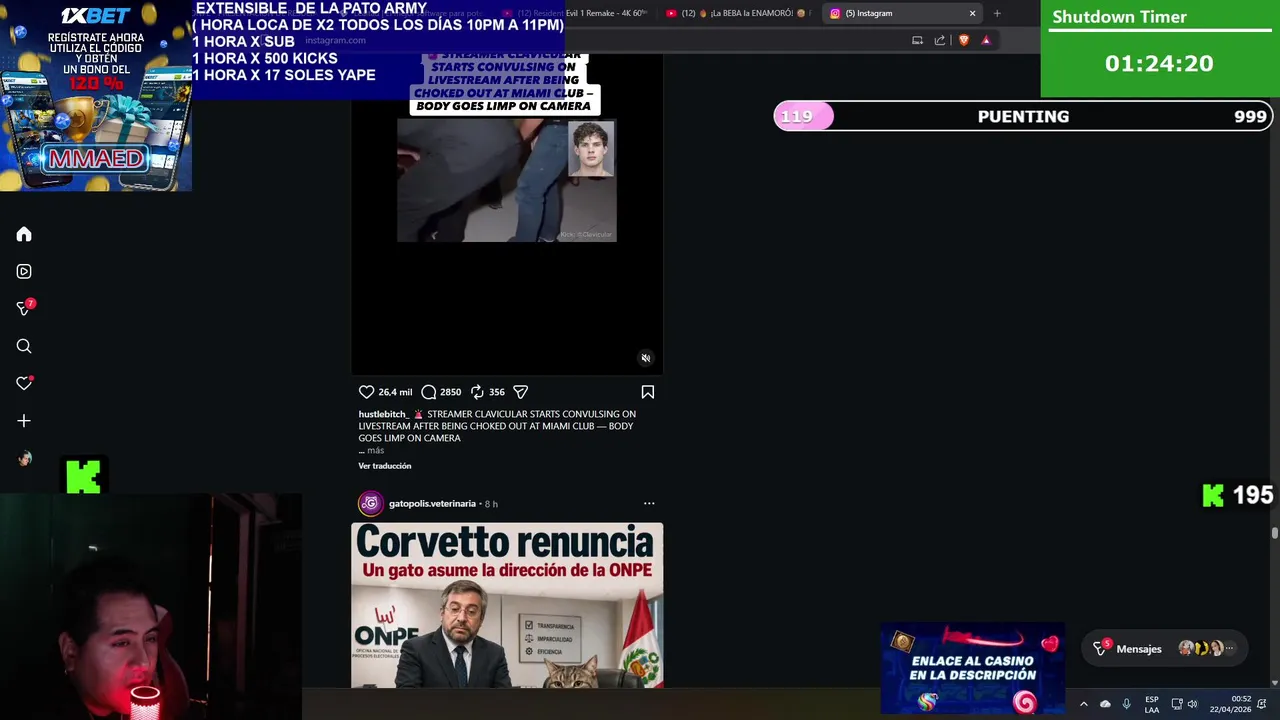Go to Instagram Home in sidebar
The width and height of the screenshot is (1280, 720).
24,234
